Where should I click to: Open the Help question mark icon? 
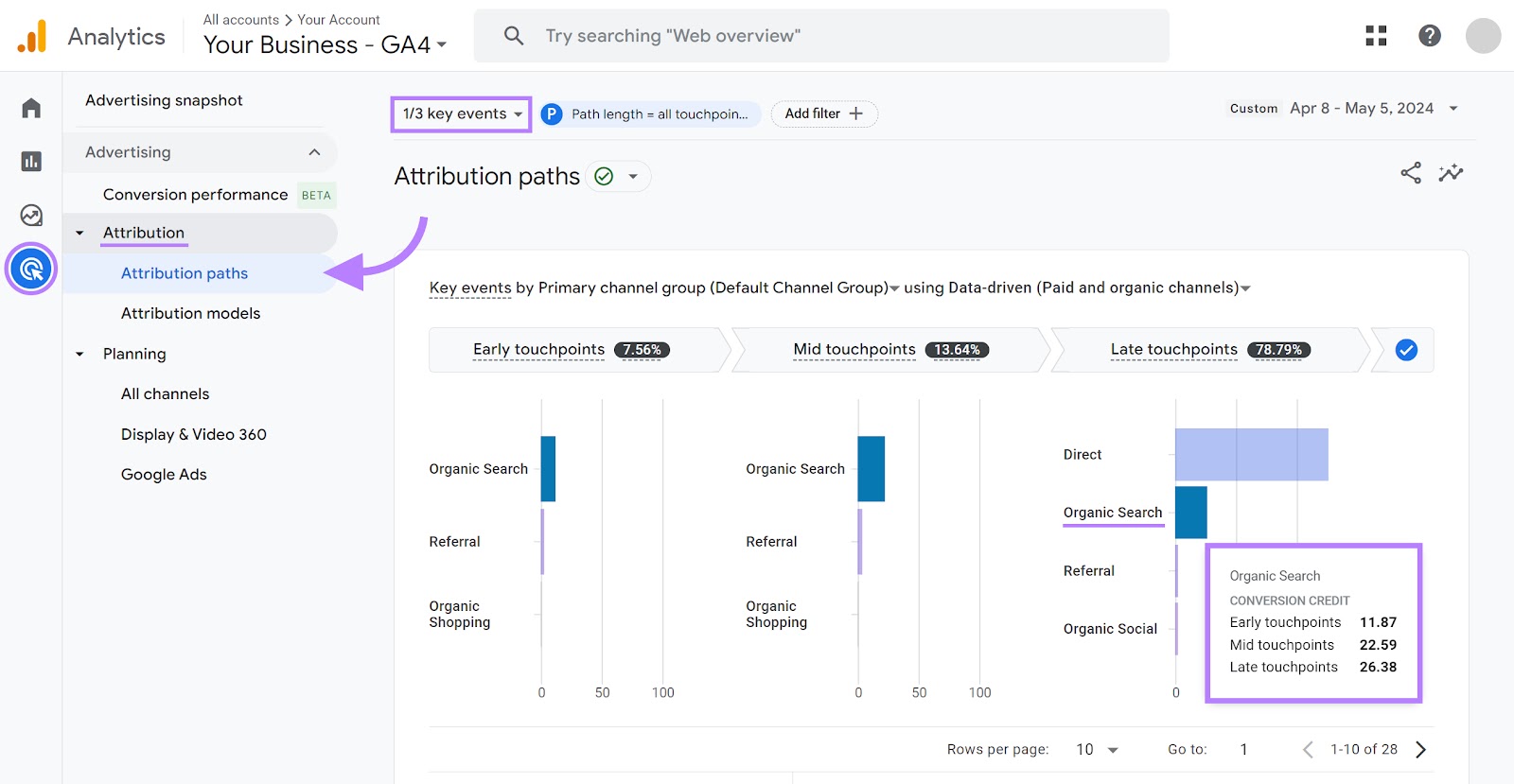pos(1429,36)
